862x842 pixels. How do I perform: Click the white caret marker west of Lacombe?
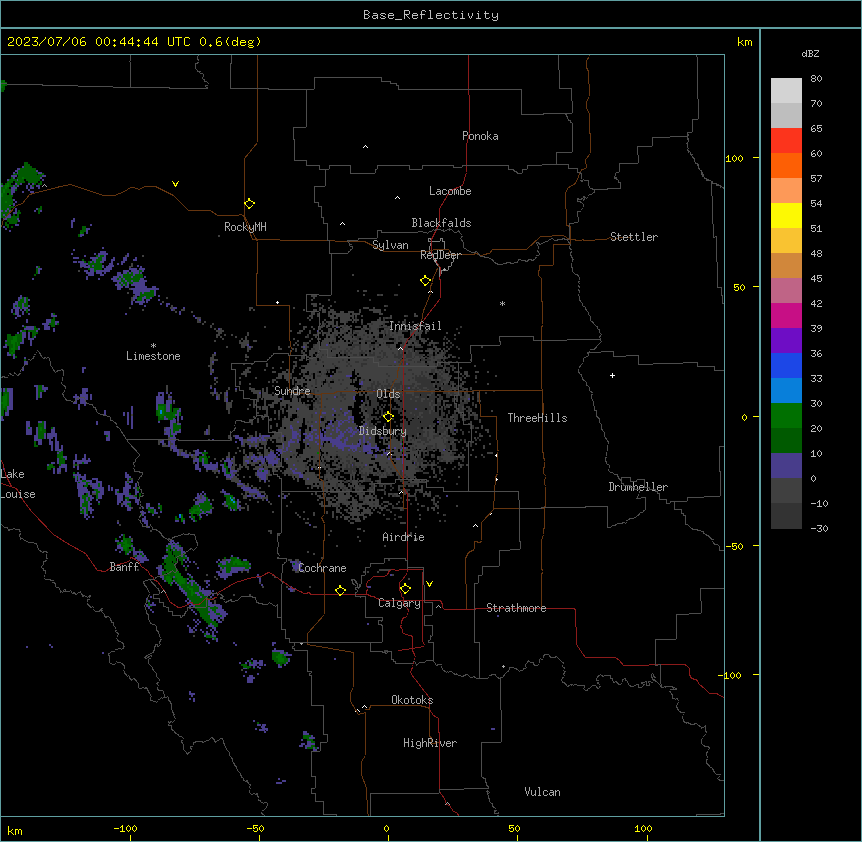coord(397,198)
